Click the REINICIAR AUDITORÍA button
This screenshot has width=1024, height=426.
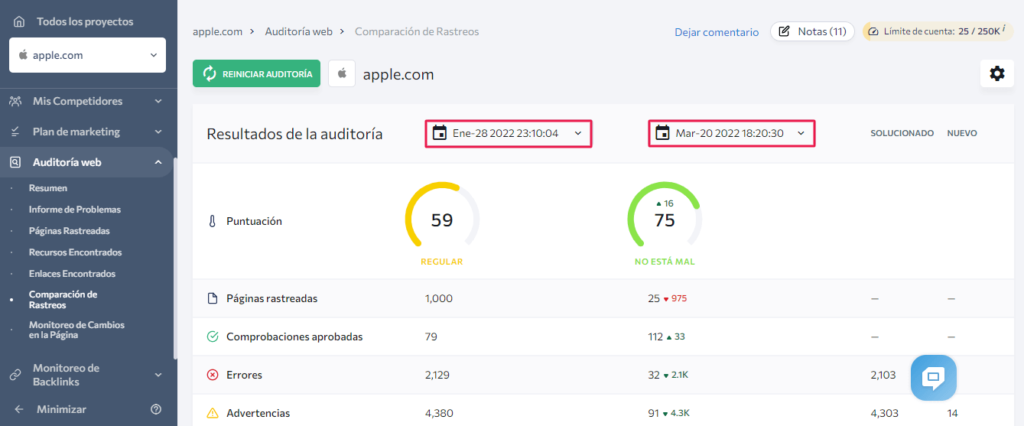coord(257,74)
